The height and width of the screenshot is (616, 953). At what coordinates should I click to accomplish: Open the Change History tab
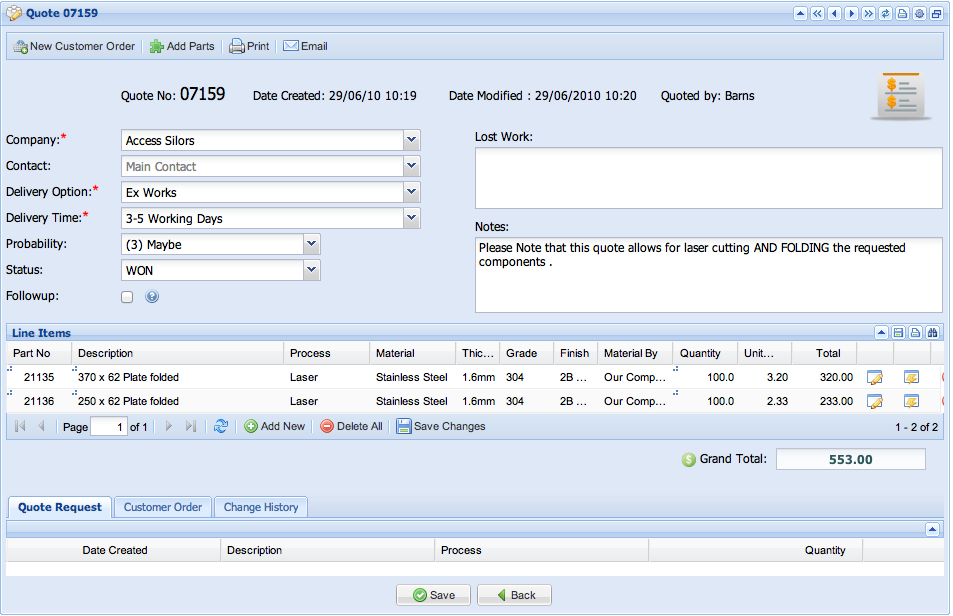(261, 507)
